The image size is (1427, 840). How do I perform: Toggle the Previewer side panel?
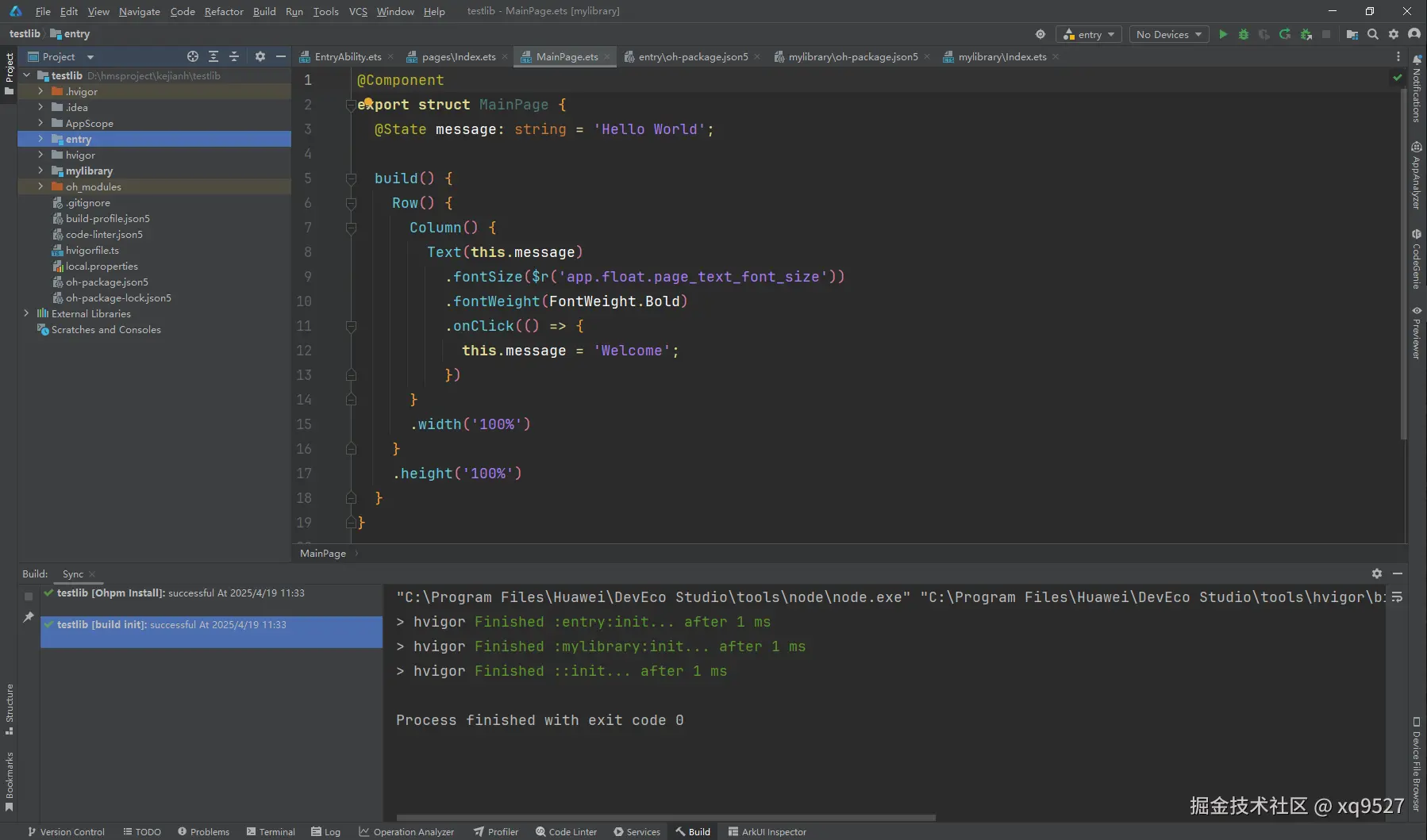[x=1417, y=333]
